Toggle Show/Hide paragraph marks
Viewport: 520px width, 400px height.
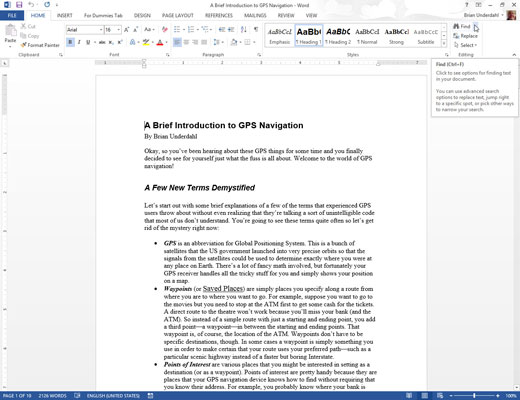click(256, 30)
